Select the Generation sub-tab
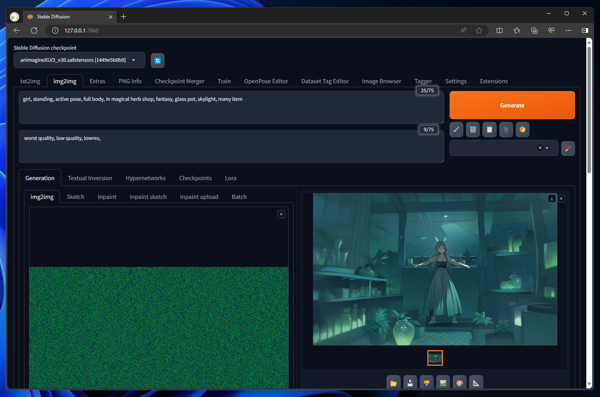This screenshot has height=397, width=600. 40,178
